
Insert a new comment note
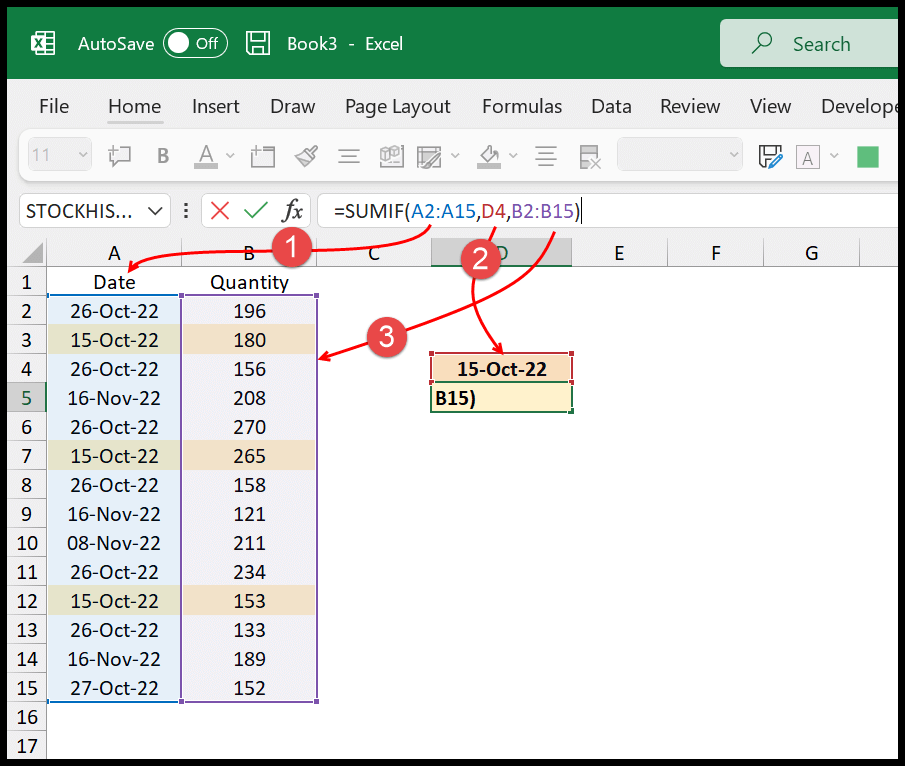click(x=120, y=155)
